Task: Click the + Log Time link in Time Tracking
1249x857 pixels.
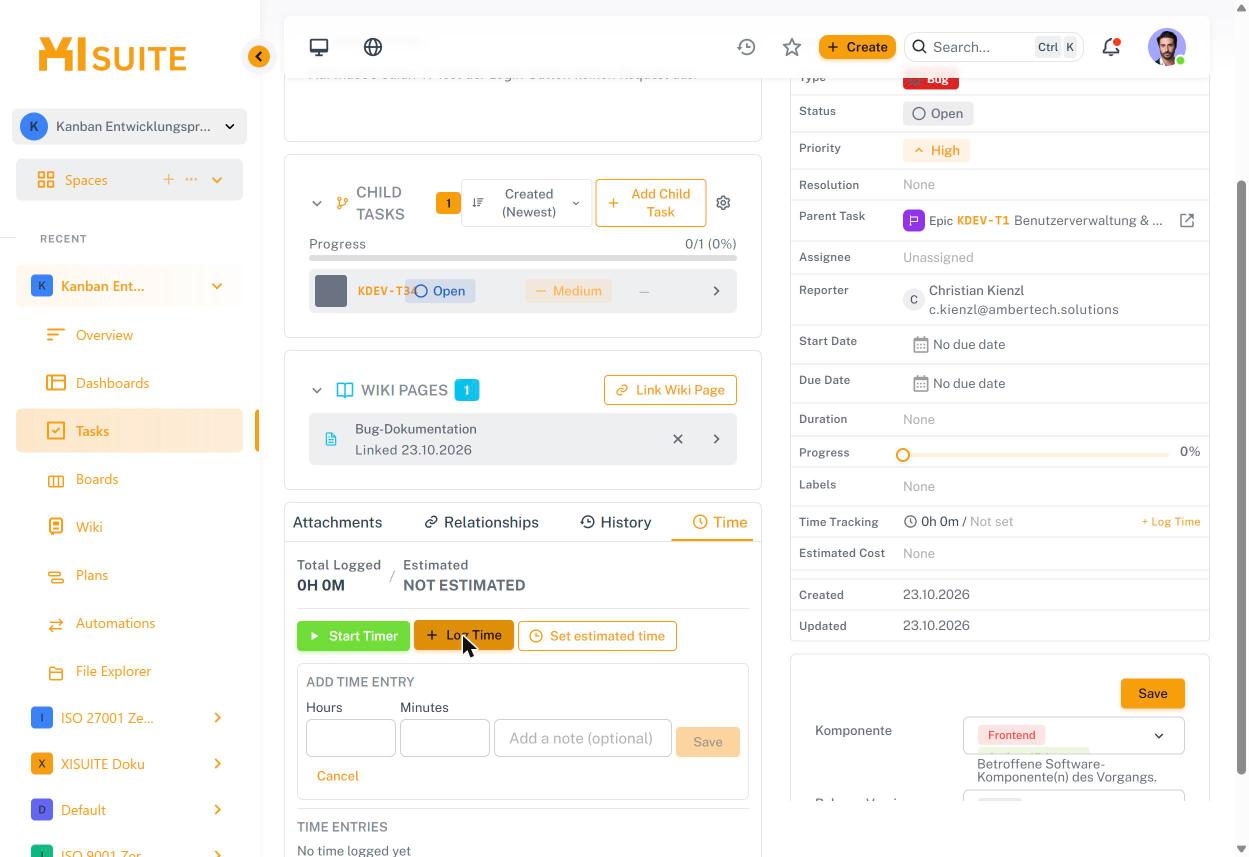Action: click(x=1171, y=522)
